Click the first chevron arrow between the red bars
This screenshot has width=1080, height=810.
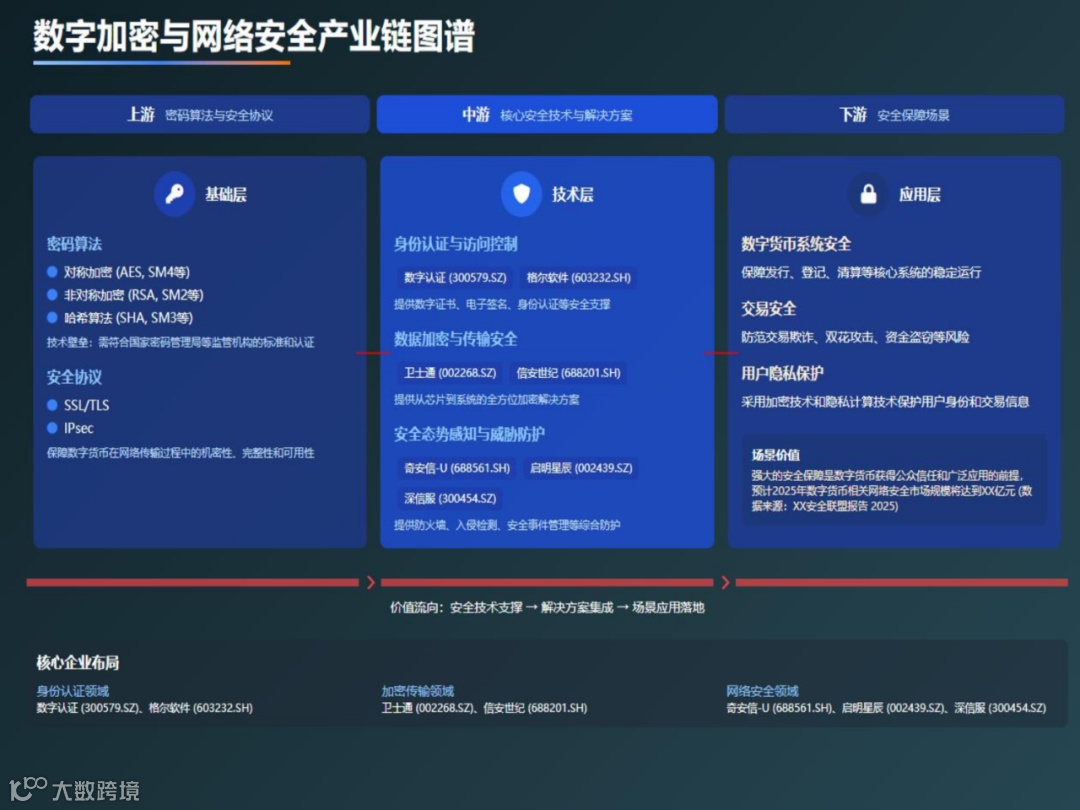coord(371,583)
